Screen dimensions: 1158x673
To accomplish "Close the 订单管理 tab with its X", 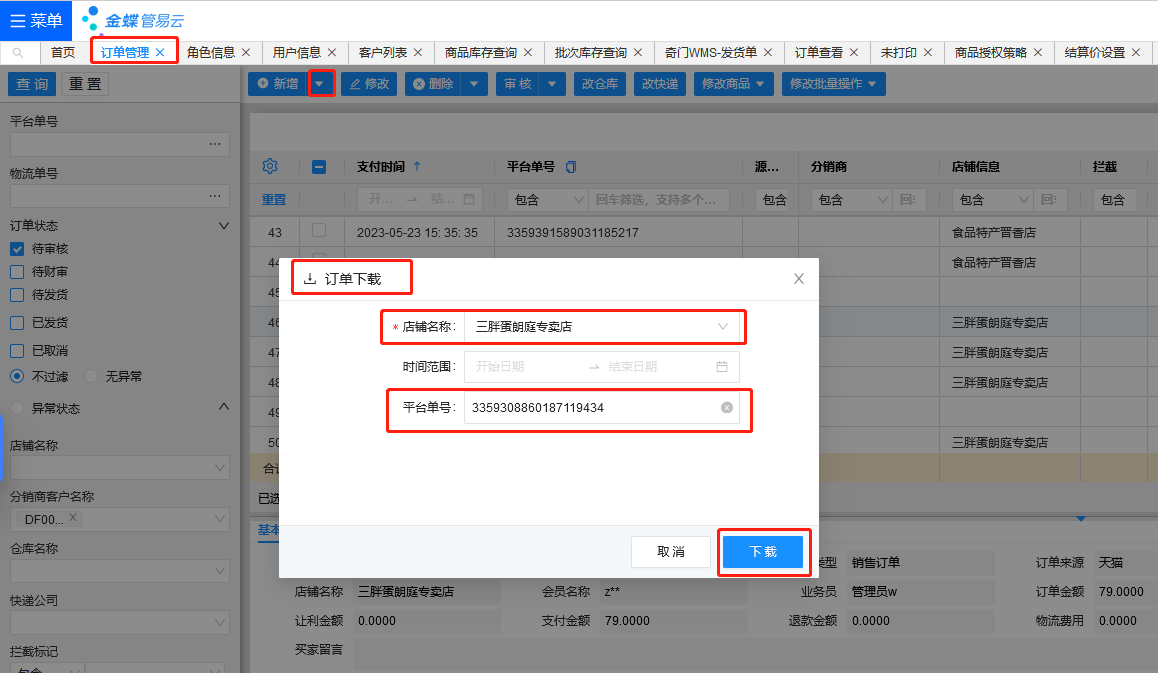I will coord(160,53).
